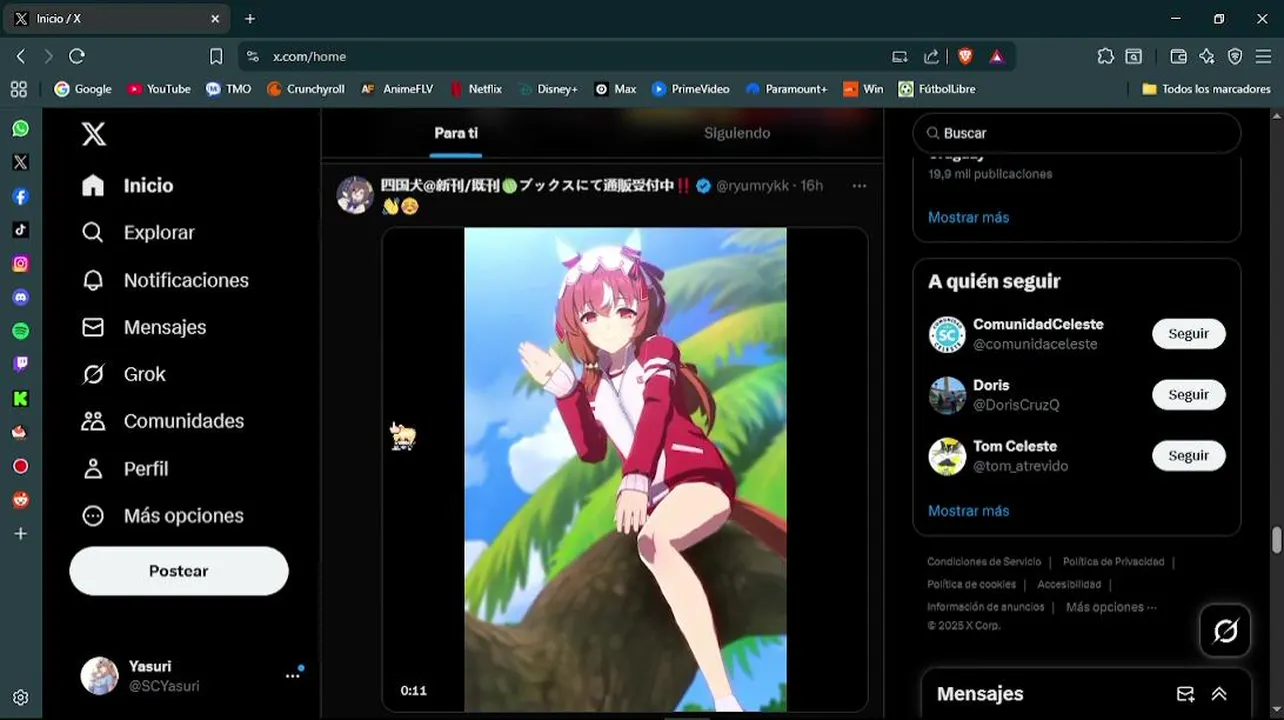Play the anime video in the post
Image resolution: width=1284 pixels, height=720 pixels.
(x=625, y=470)
